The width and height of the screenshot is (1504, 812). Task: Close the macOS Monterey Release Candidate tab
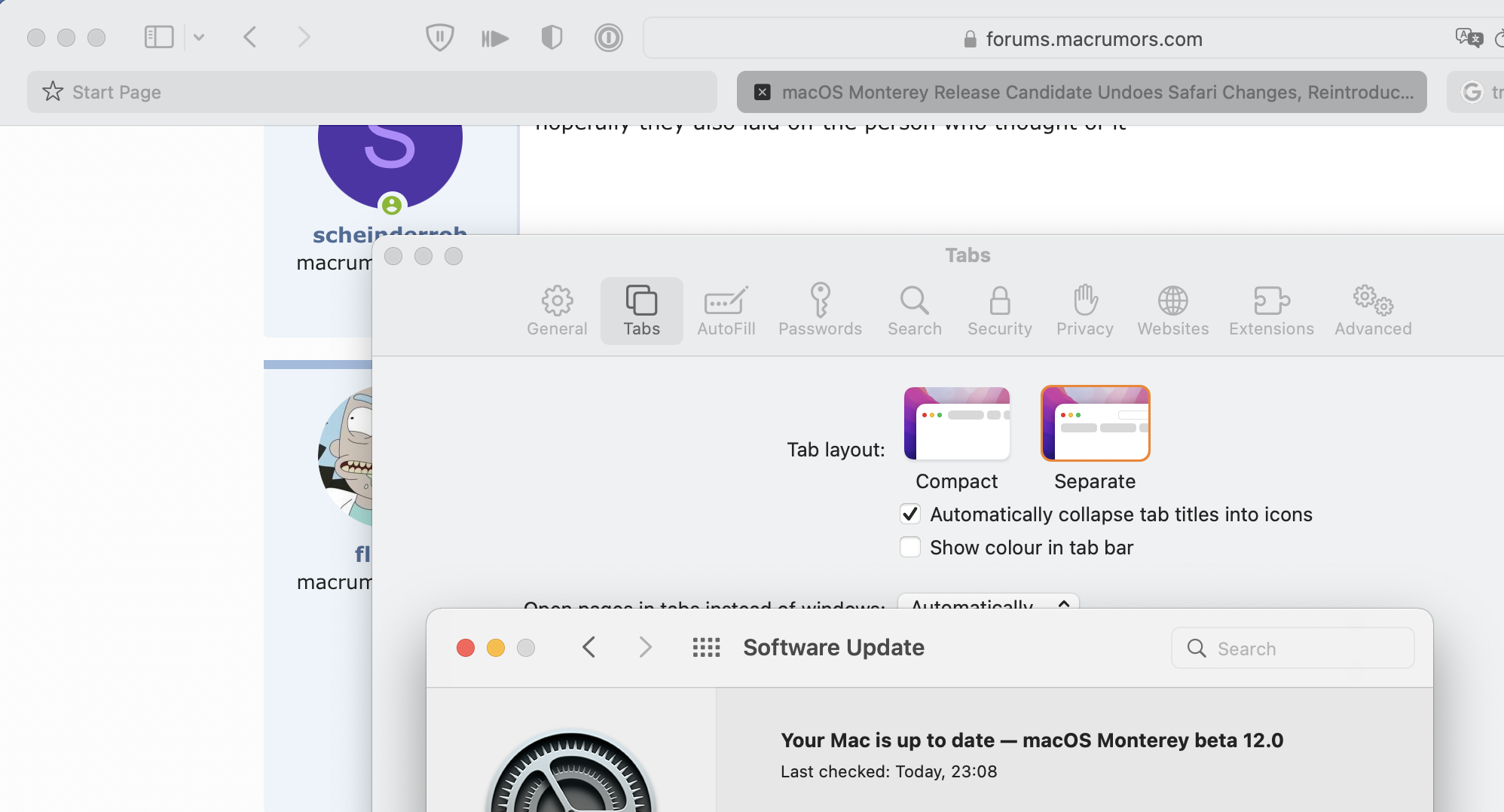click(x=763, y=92)
